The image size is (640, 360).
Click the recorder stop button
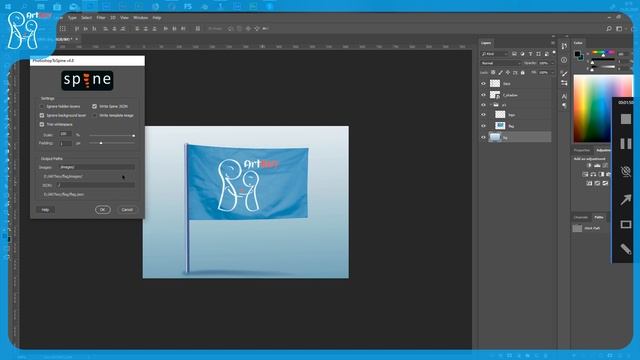point(625,119)
